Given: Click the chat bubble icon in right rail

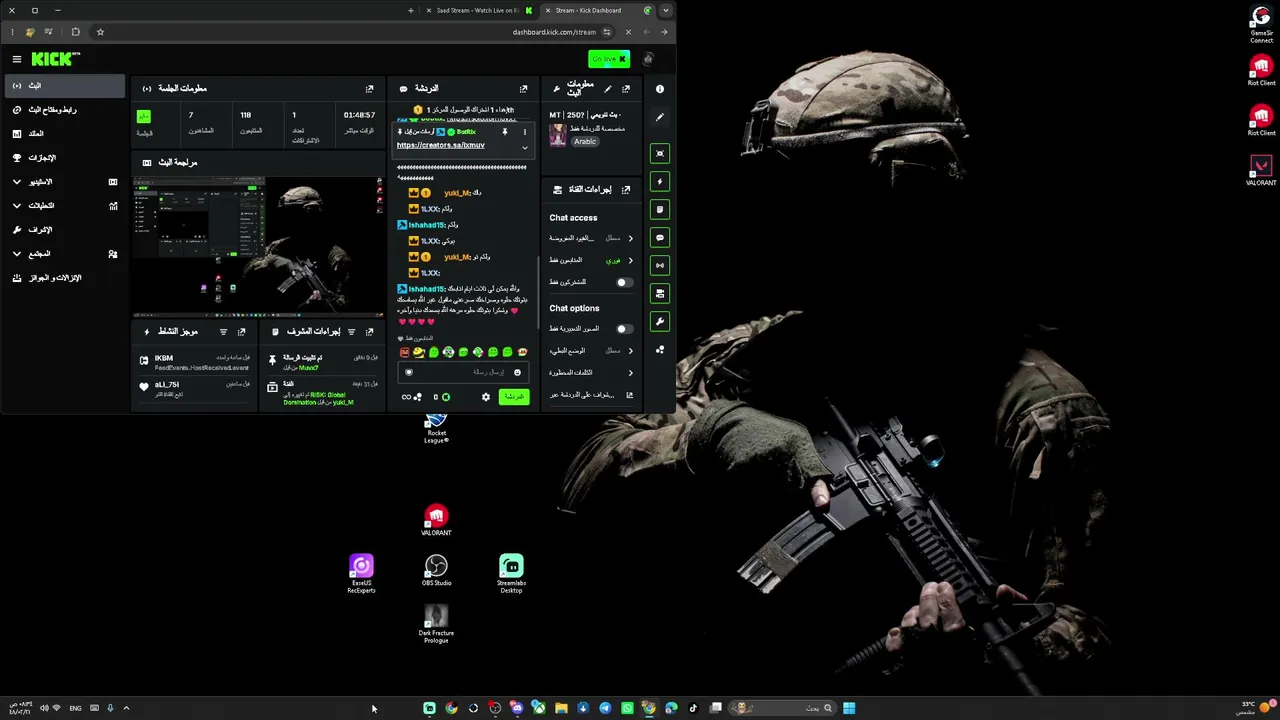Looking at the screenshot, I should [x=660, y=238].
